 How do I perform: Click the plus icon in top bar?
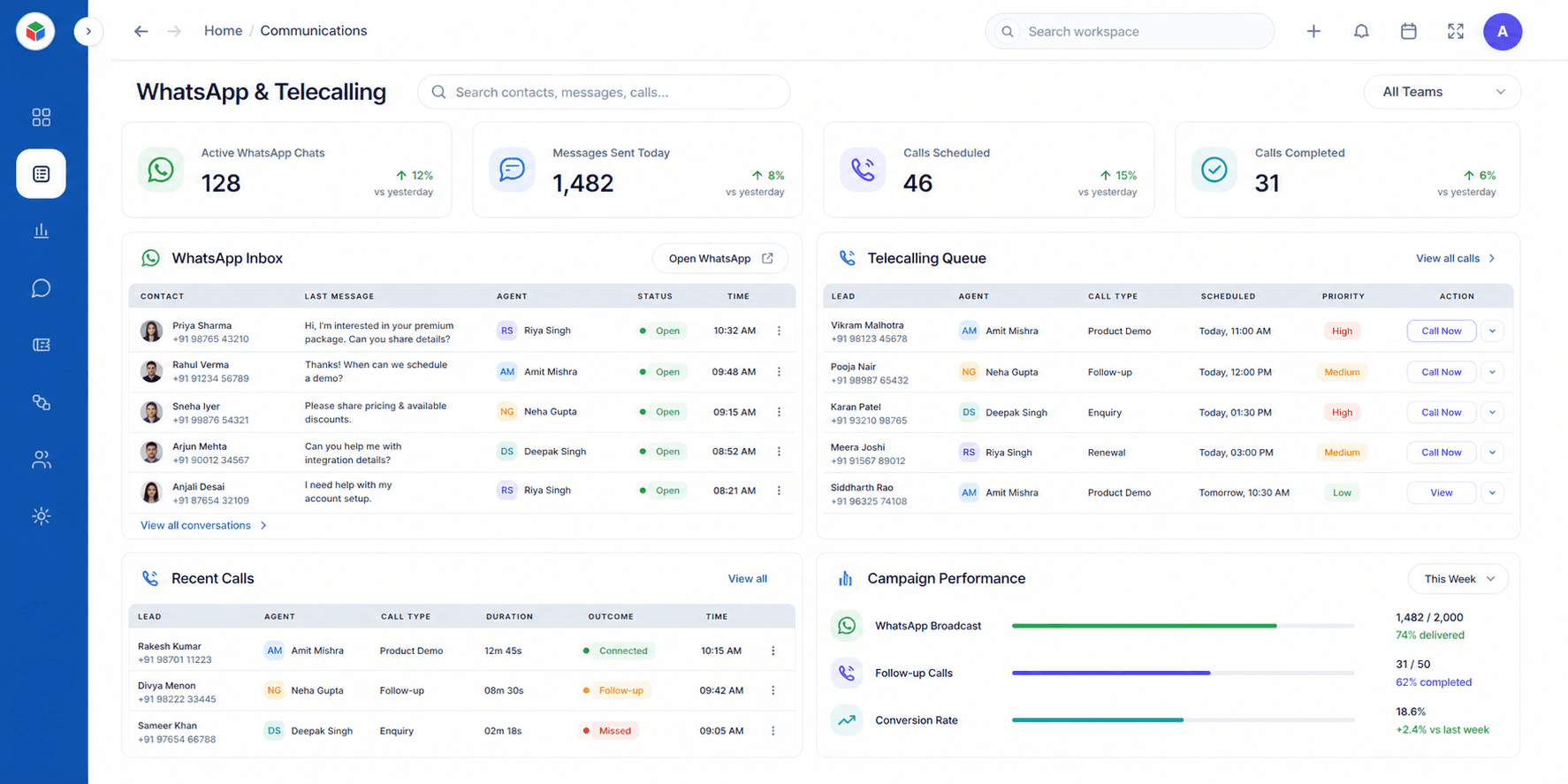[x=1313, y=31]
